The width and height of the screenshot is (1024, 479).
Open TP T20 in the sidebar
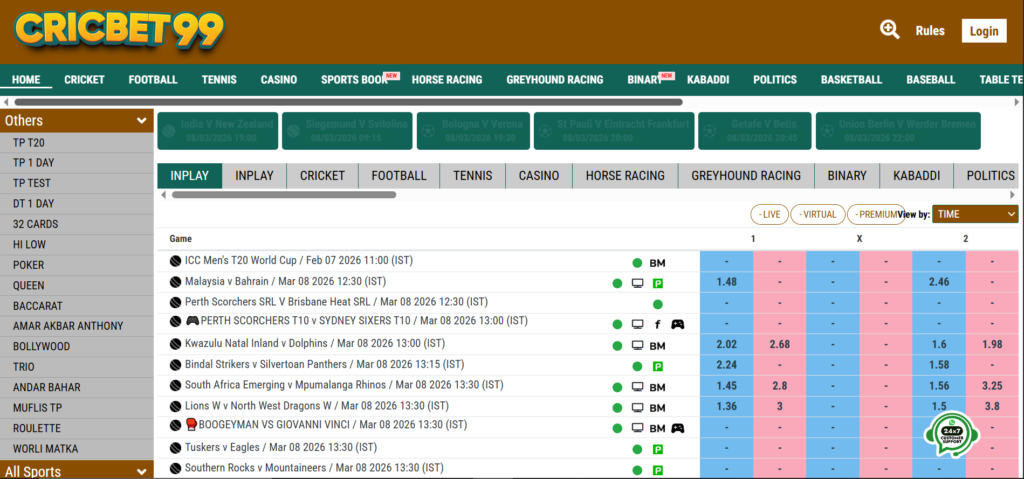click(76, 142)
